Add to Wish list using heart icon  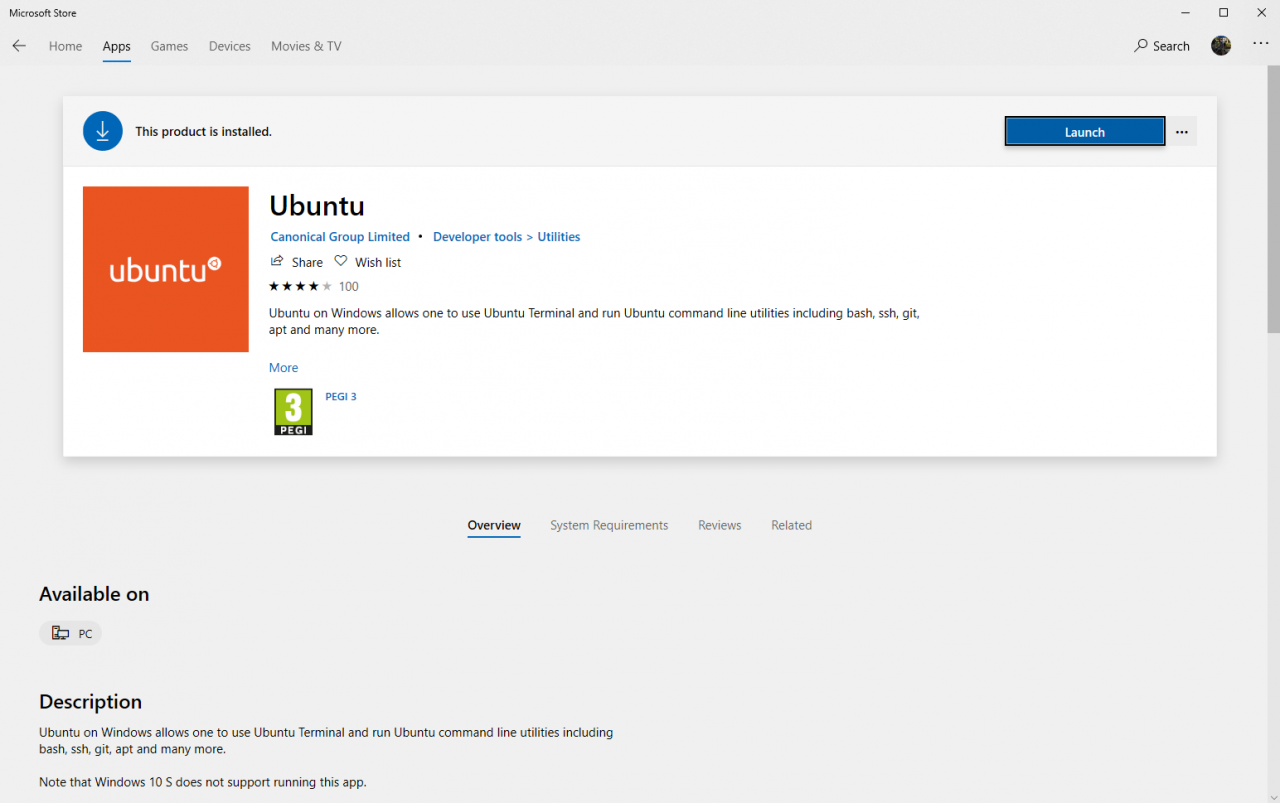(x=341, y=261)
